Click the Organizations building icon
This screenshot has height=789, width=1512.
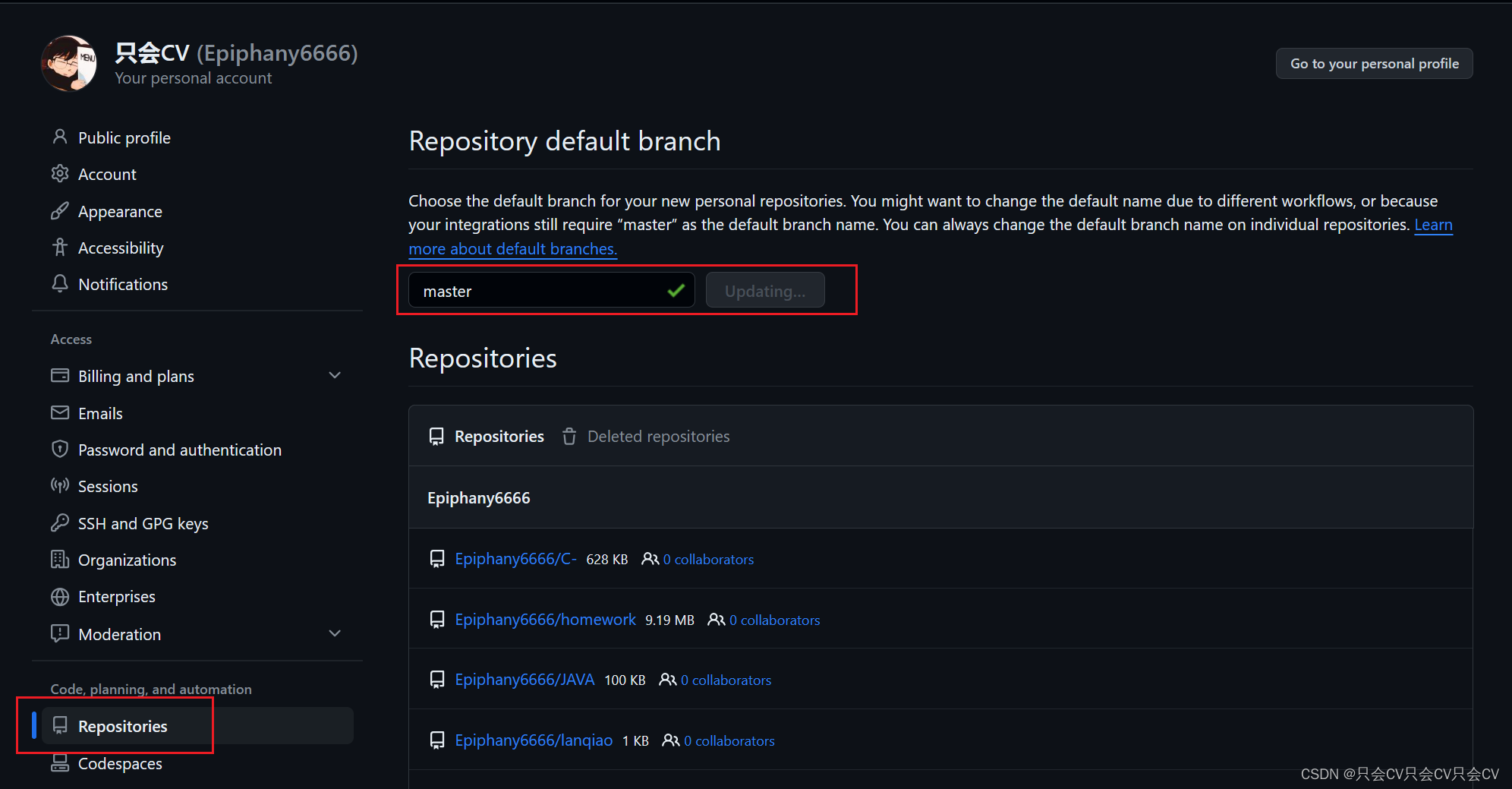(60, 560)
